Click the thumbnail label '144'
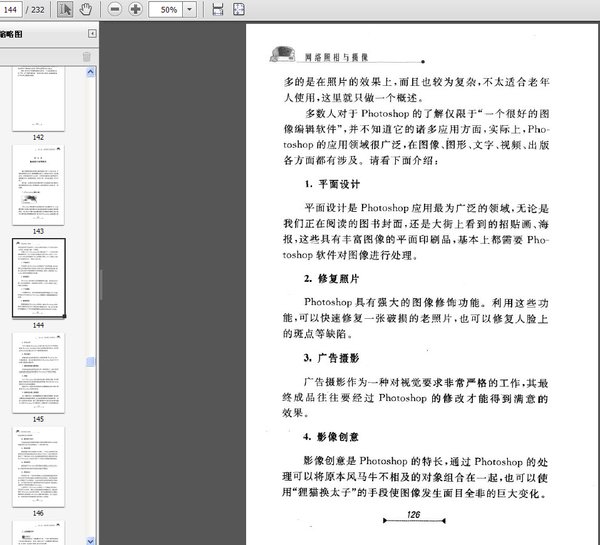The image size is (600, 545). coord(38,325)
